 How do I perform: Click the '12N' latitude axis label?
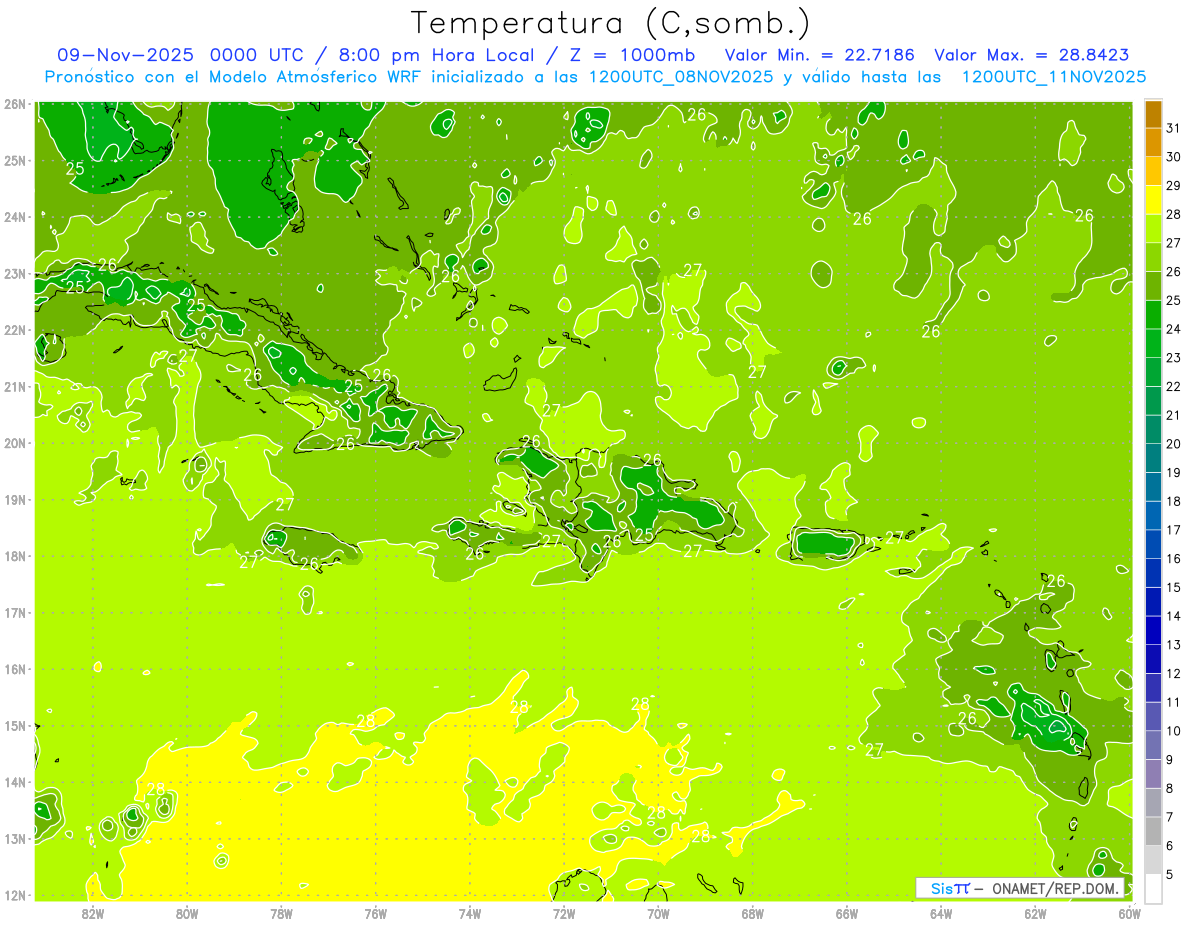tap(14, 895)
